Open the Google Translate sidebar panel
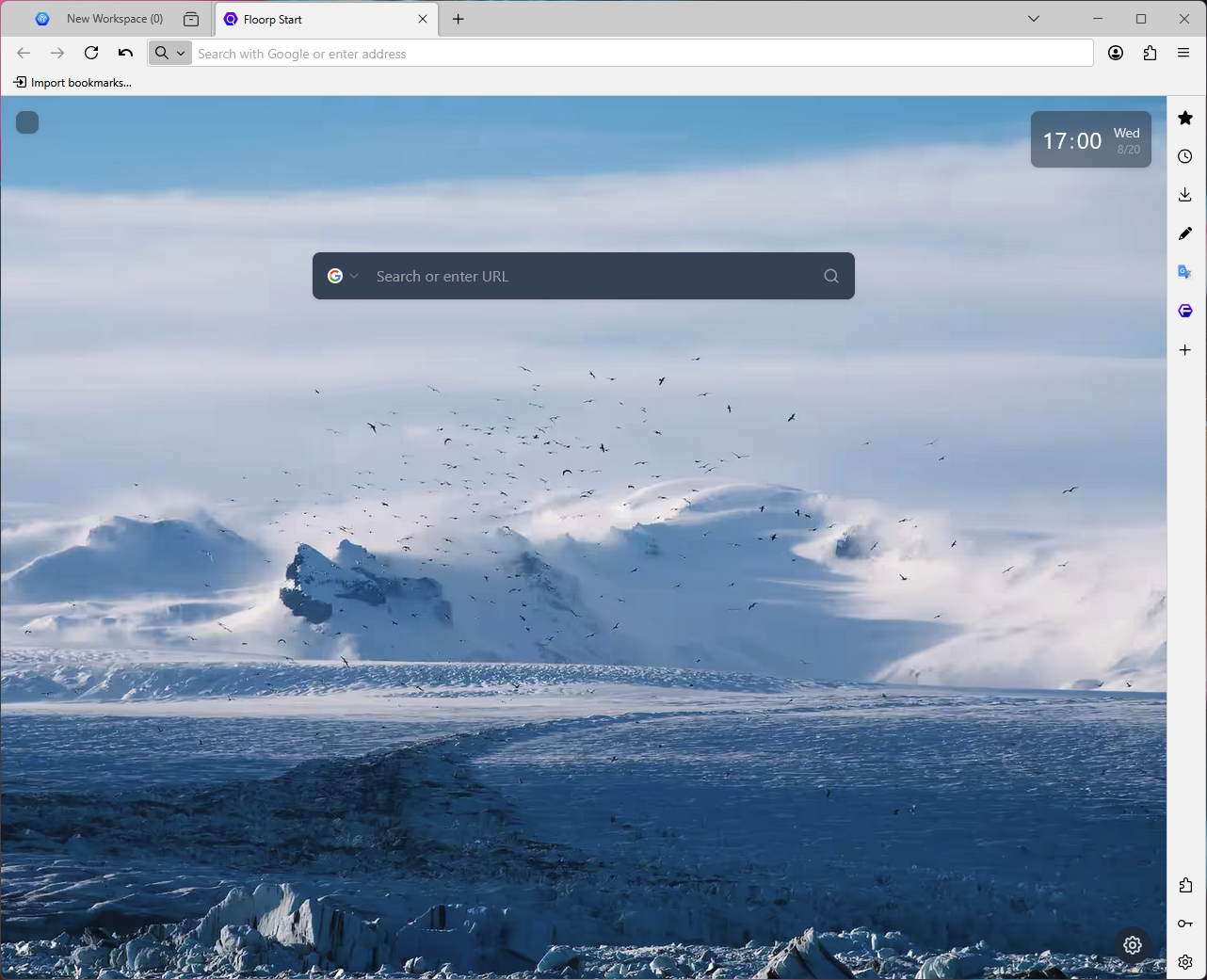 click(x=1185, y=272)
